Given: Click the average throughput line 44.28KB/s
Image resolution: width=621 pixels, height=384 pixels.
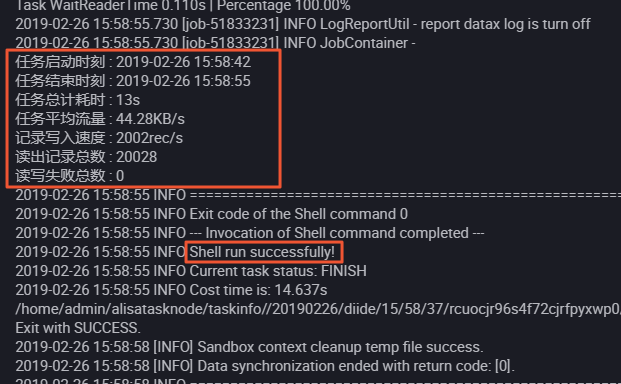Looking at the screenshot, I should tap(100, 119).
